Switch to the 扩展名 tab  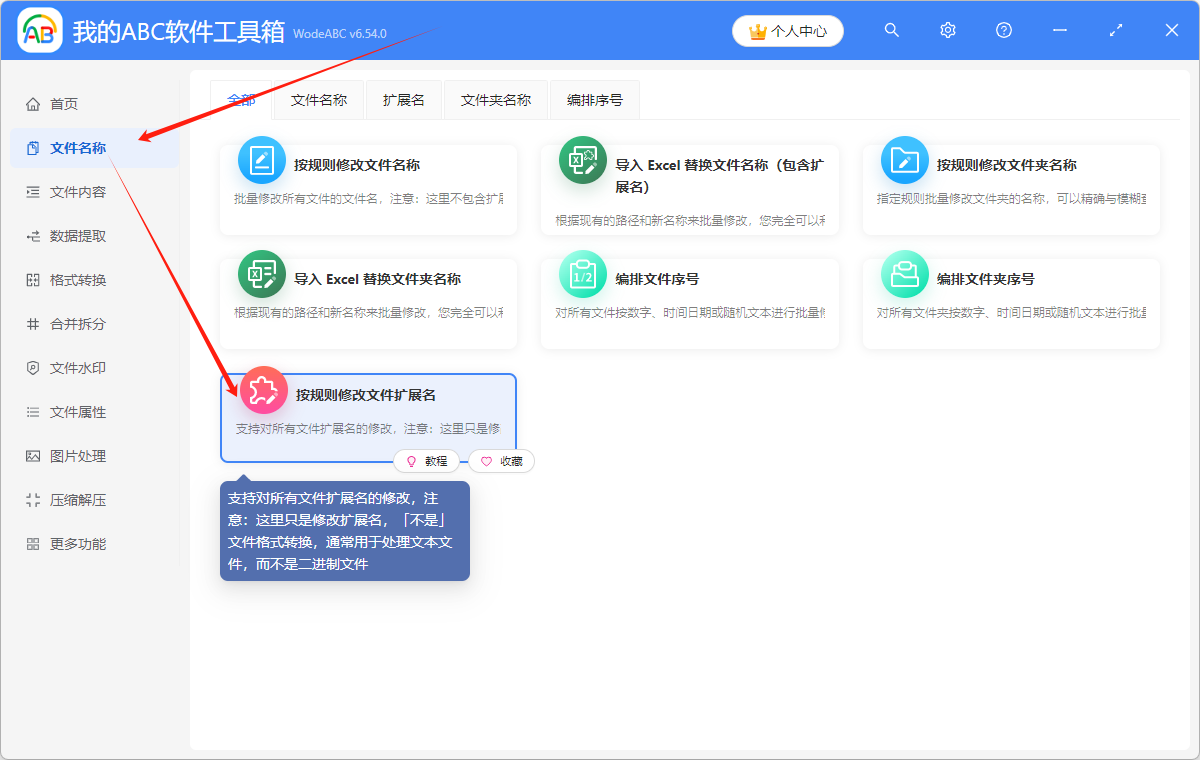(x=403, y=100)
